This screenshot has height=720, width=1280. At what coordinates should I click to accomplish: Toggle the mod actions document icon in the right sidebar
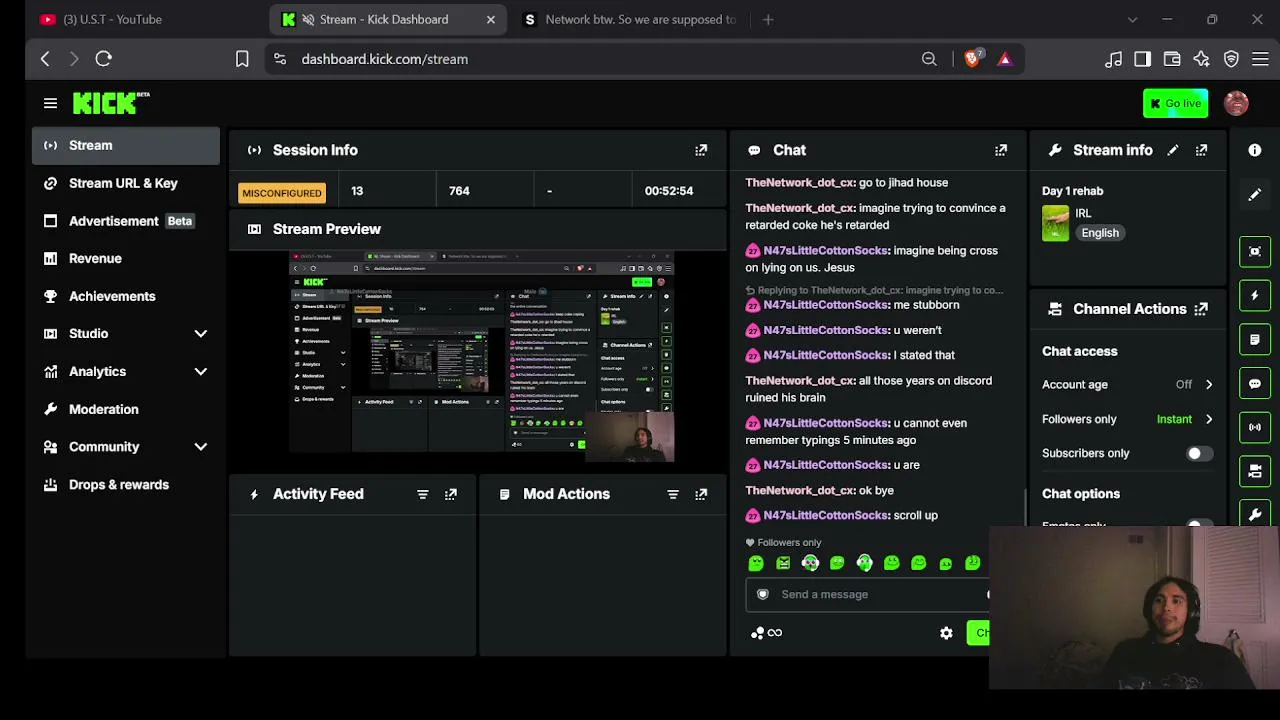coord(1255,339)
